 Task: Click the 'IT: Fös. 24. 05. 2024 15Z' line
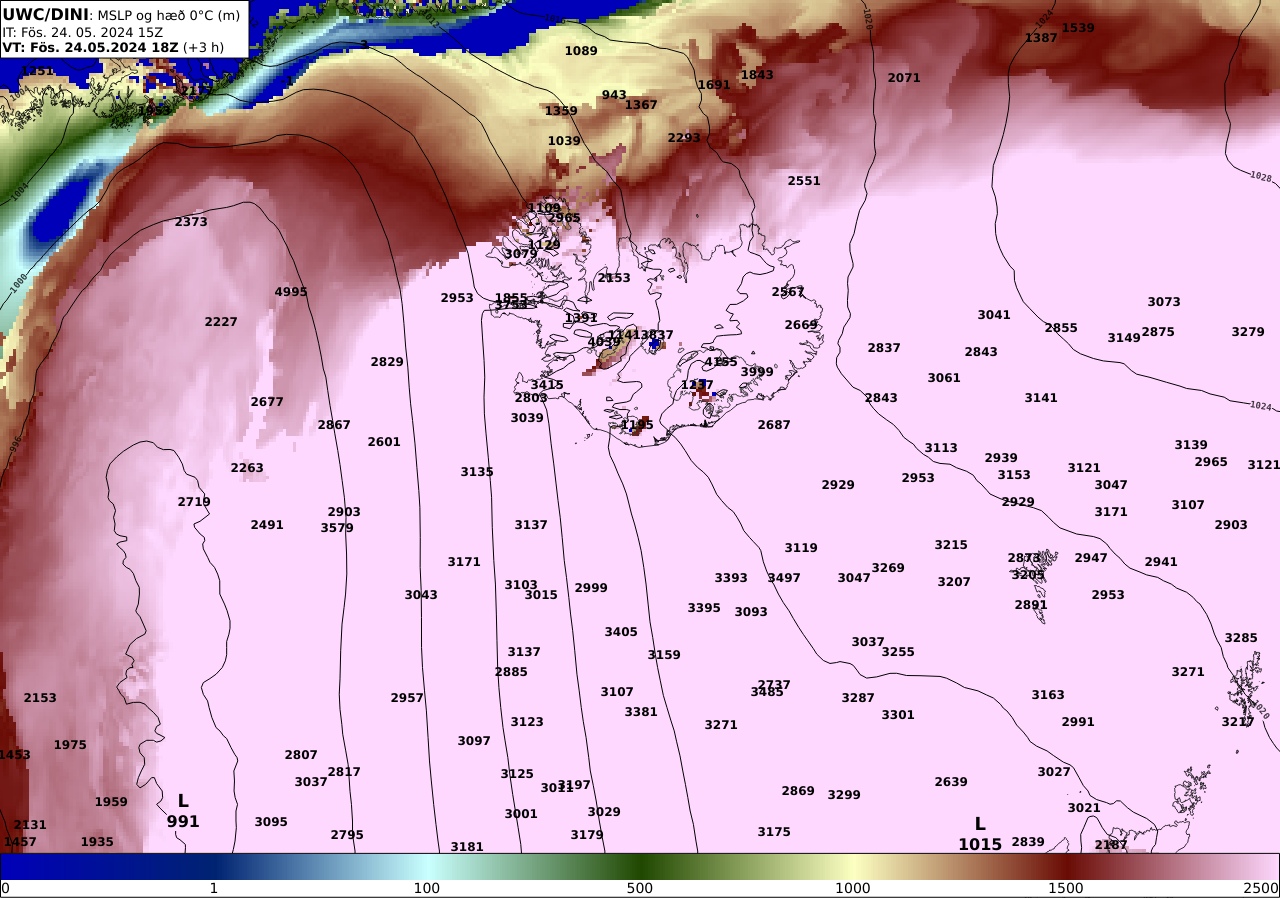(82, 31)
